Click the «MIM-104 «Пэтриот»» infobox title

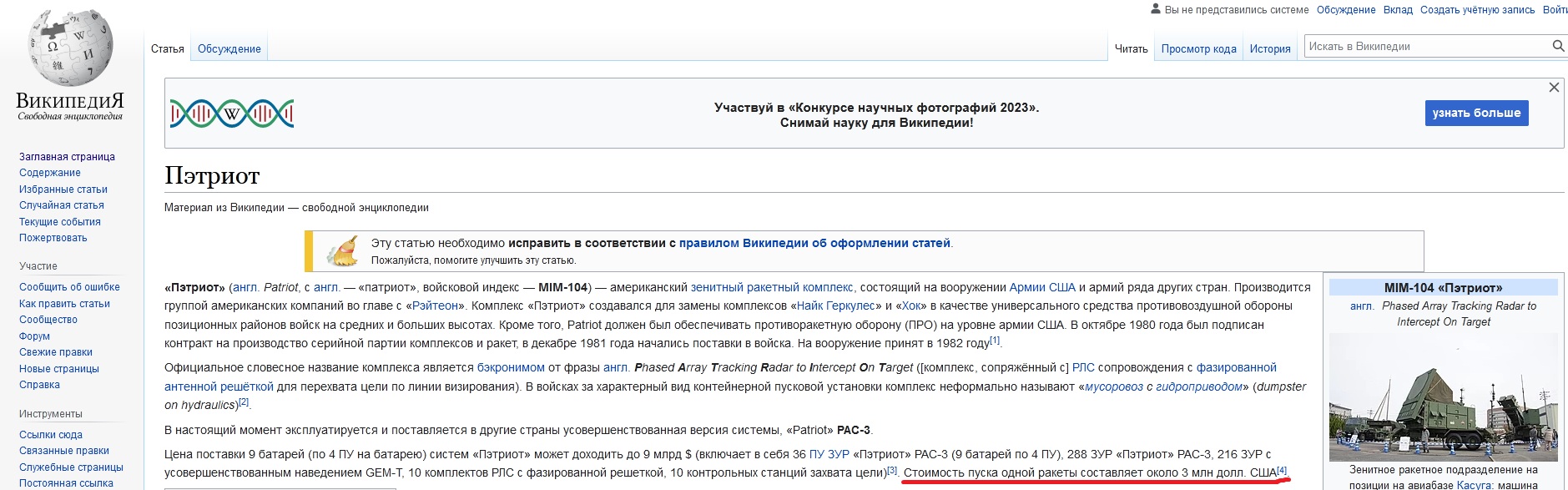click(x=1444, y=288)
